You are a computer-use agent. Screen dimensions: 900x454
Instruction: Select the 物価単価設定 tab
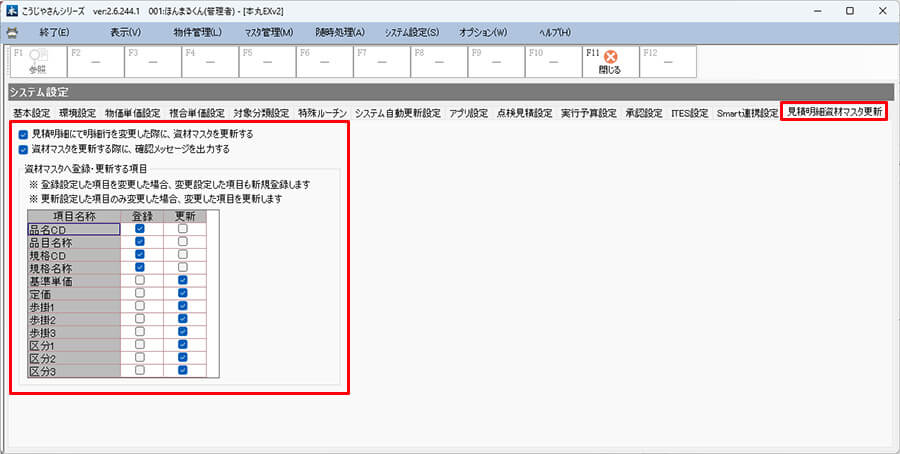pos(133,113)
